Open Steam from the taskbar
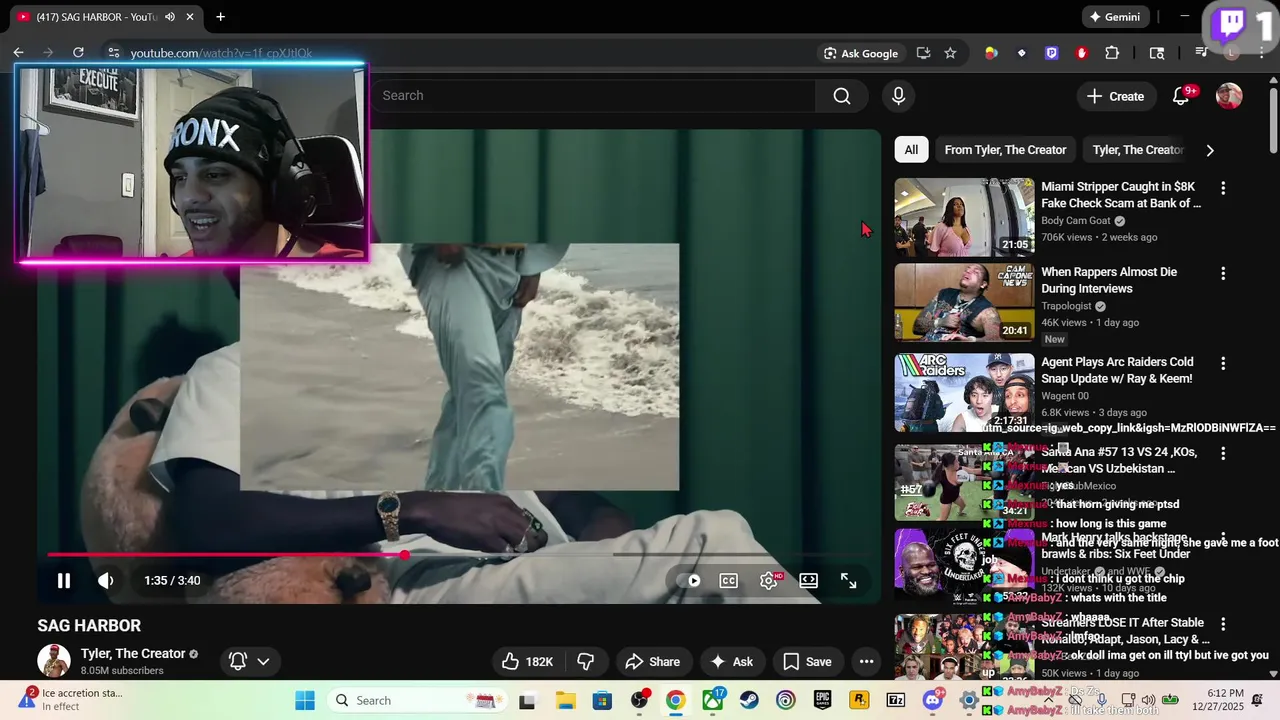 (x=749, y=700)
